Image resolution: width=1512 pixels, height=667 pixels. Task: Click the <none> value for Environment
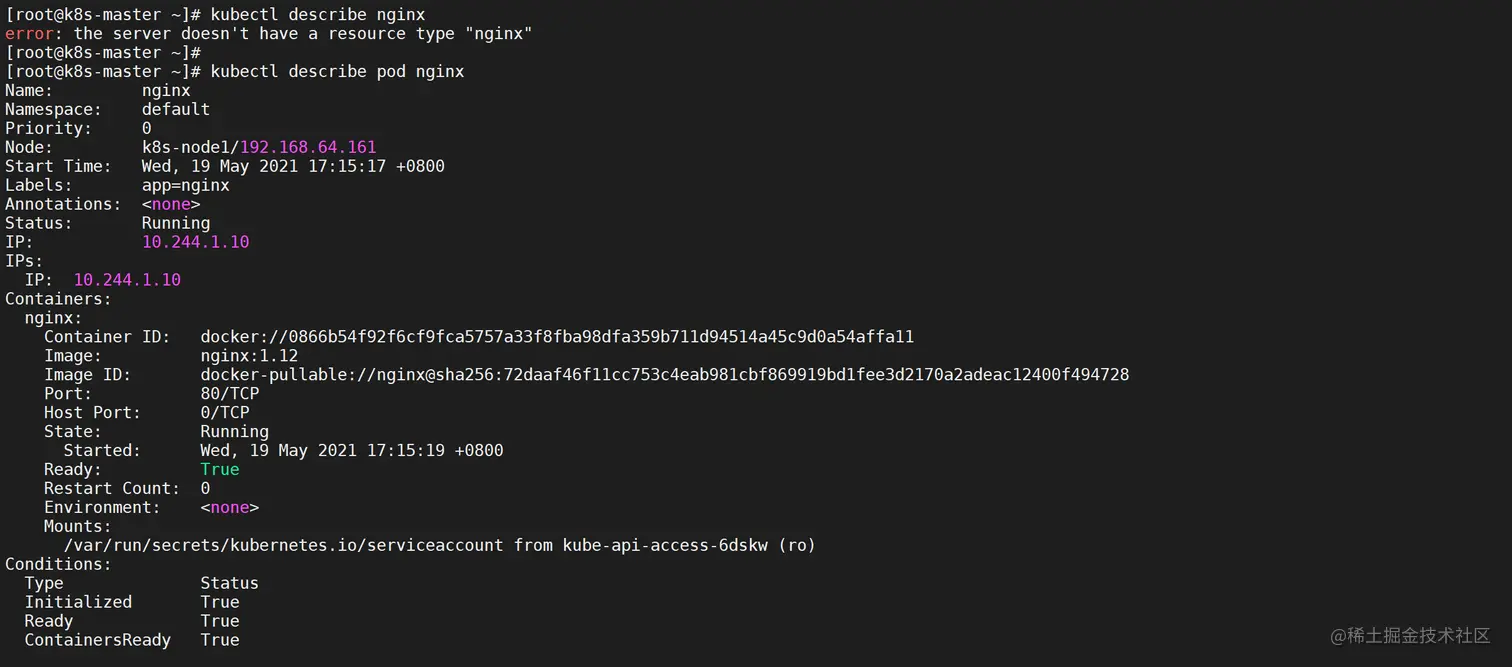[229, 507]
